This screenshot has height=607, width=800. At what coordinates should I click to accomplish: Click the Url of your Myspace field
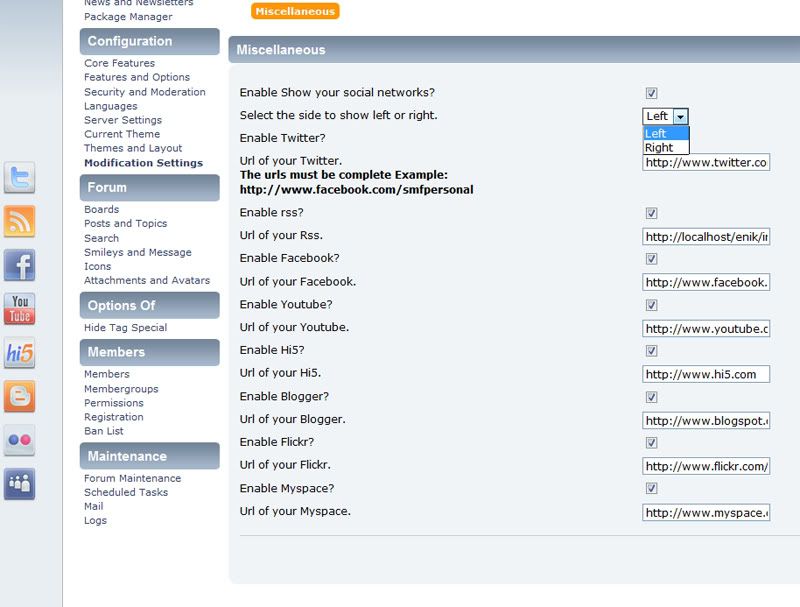(706, 512)
